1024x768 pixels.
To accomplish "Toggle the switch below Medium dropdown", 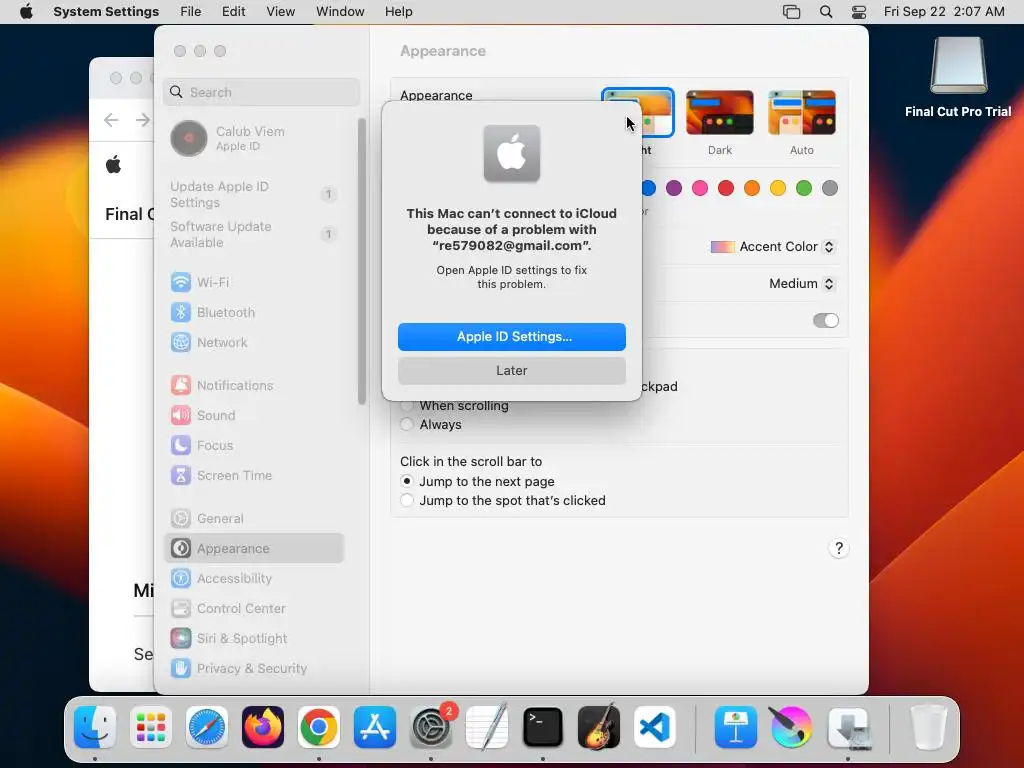I will coord(825,320).
